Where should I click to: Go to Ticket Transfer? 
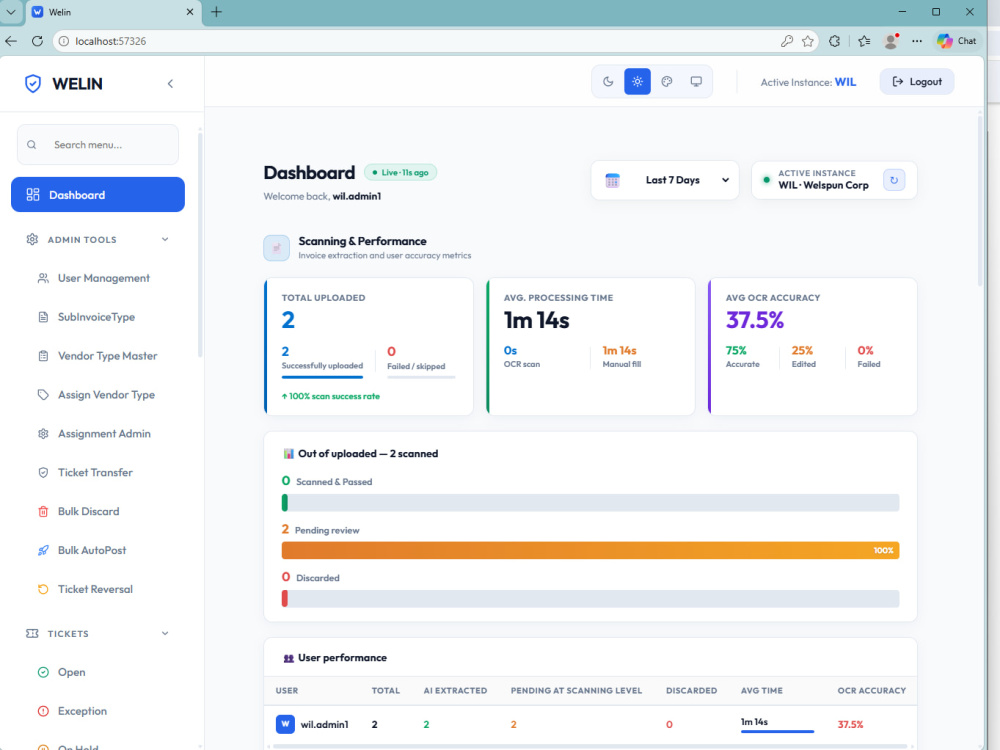[x=95, y=473]
